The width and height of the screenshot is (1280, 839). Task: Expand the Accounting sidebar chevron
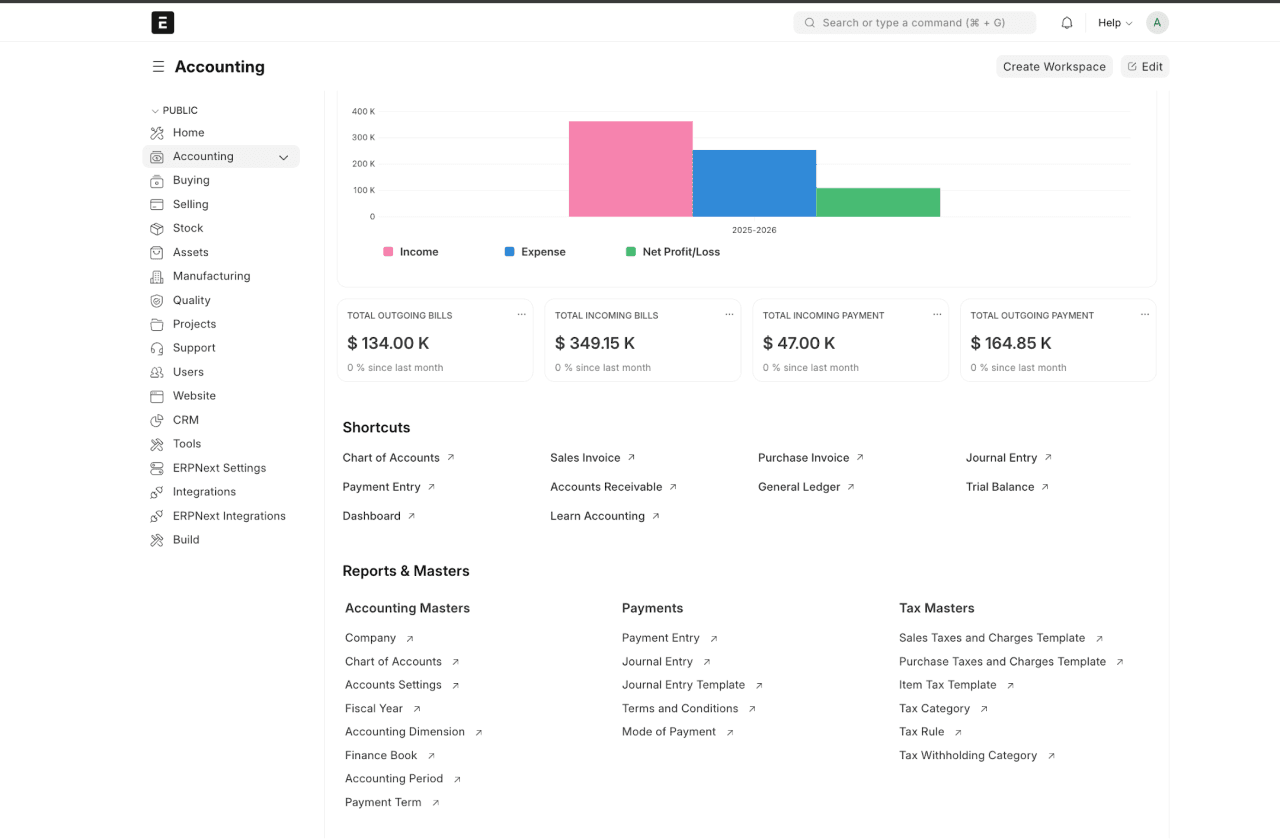[x=283, y=157]
